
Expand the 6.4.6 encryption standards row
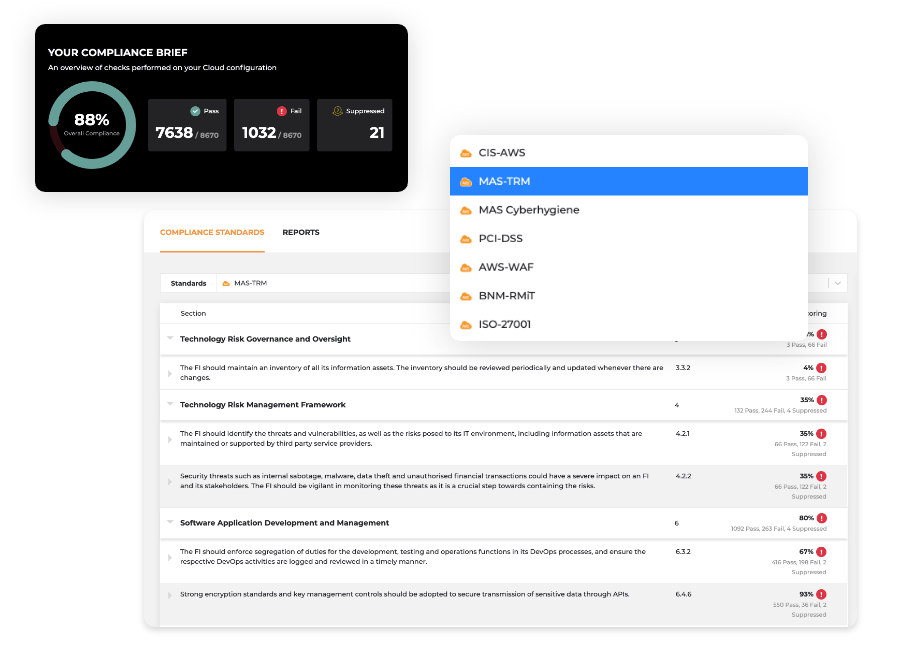point(170,595)
